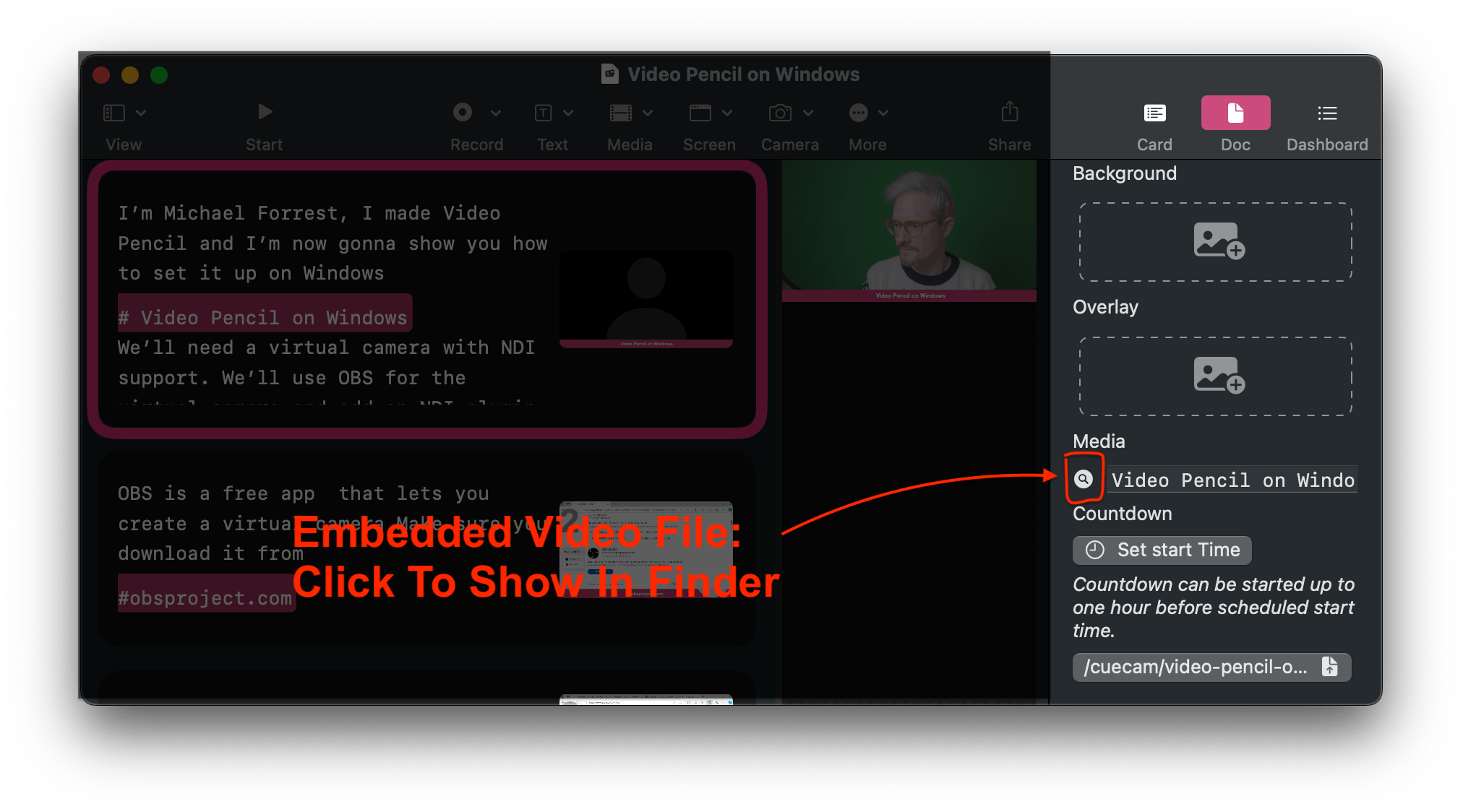Click the Set start Time button

point(1162,550)
